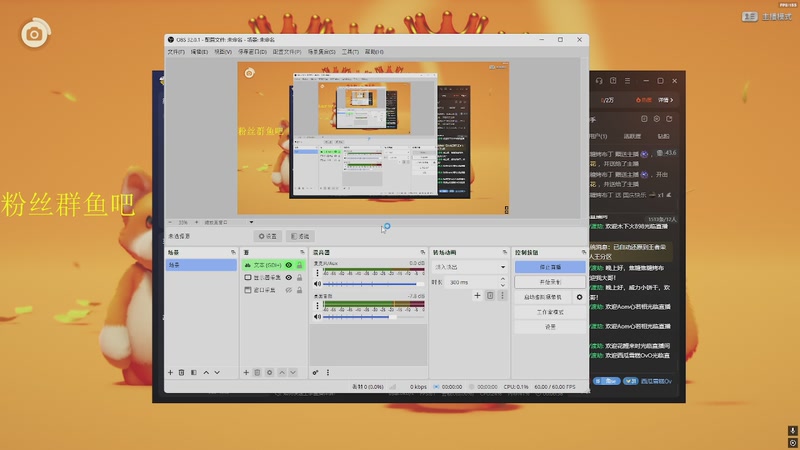Open scene filters icon in the Scenes dock toolbar
The width and height of the screenshot is (800, 450).
coord(194,372)
